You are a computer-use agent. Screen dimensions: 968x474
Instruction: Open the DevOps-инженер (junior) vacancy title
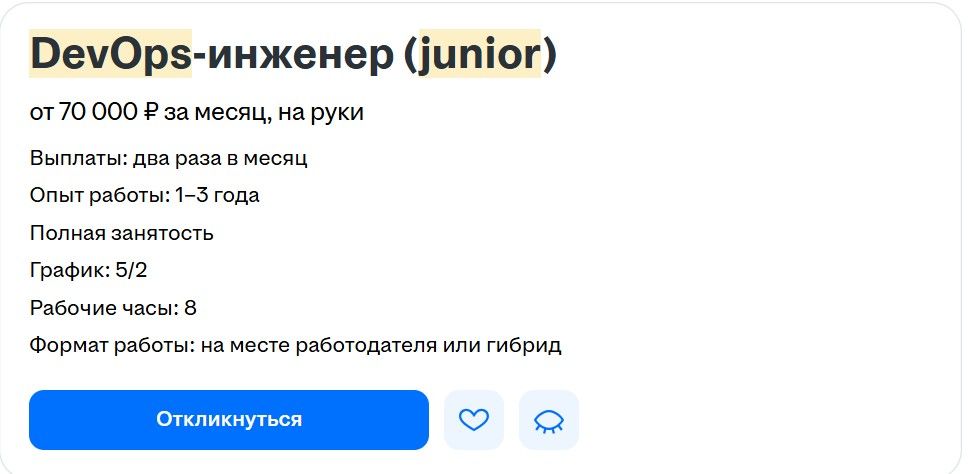(x=293, y=54)
